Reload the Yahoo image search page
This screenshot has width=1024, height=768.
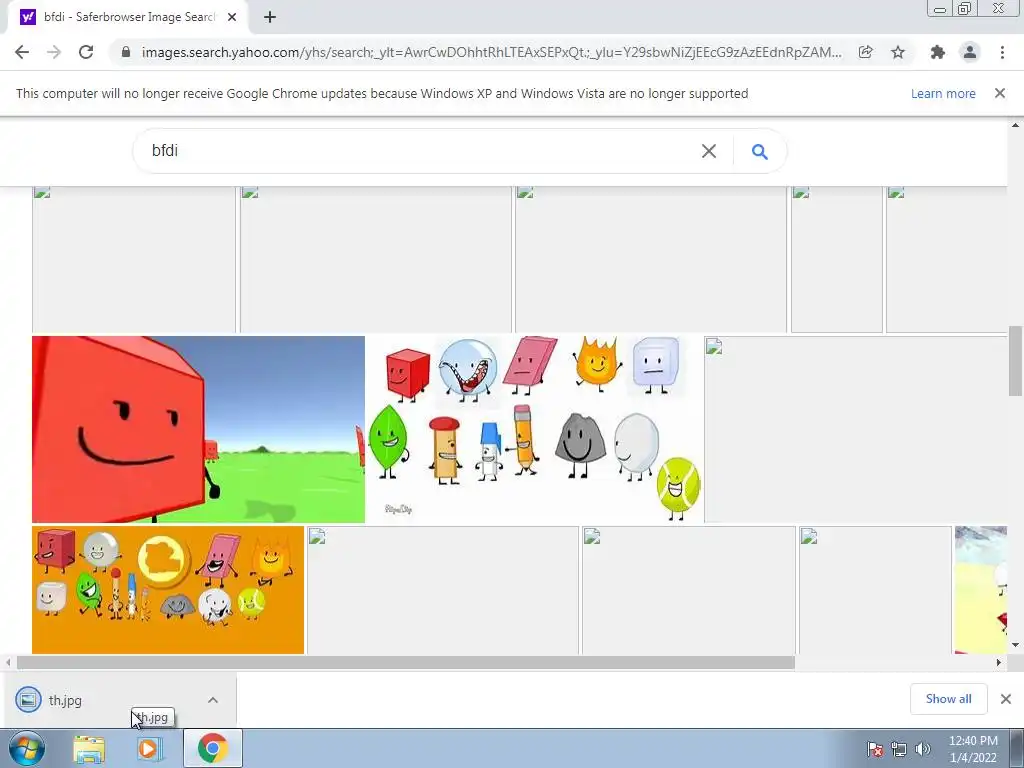pos(86,52)
